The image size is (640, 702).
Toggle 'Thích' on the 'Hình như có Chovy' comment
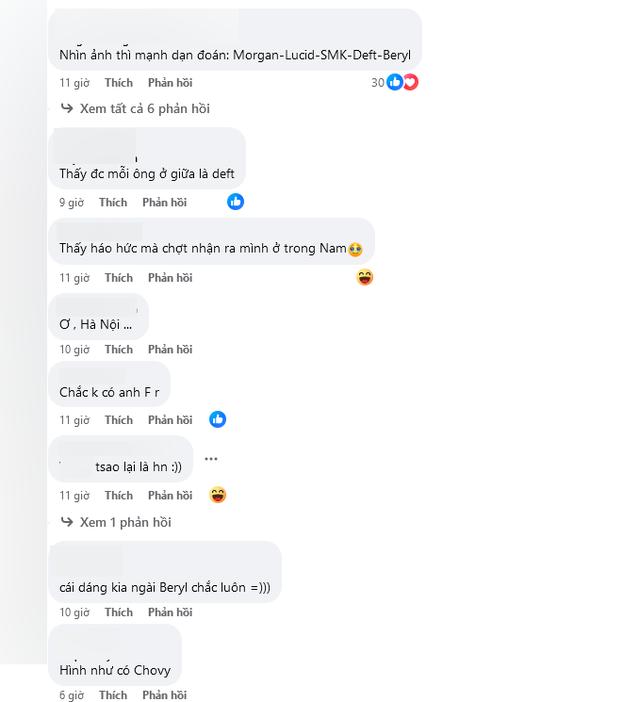coord(113,695)
